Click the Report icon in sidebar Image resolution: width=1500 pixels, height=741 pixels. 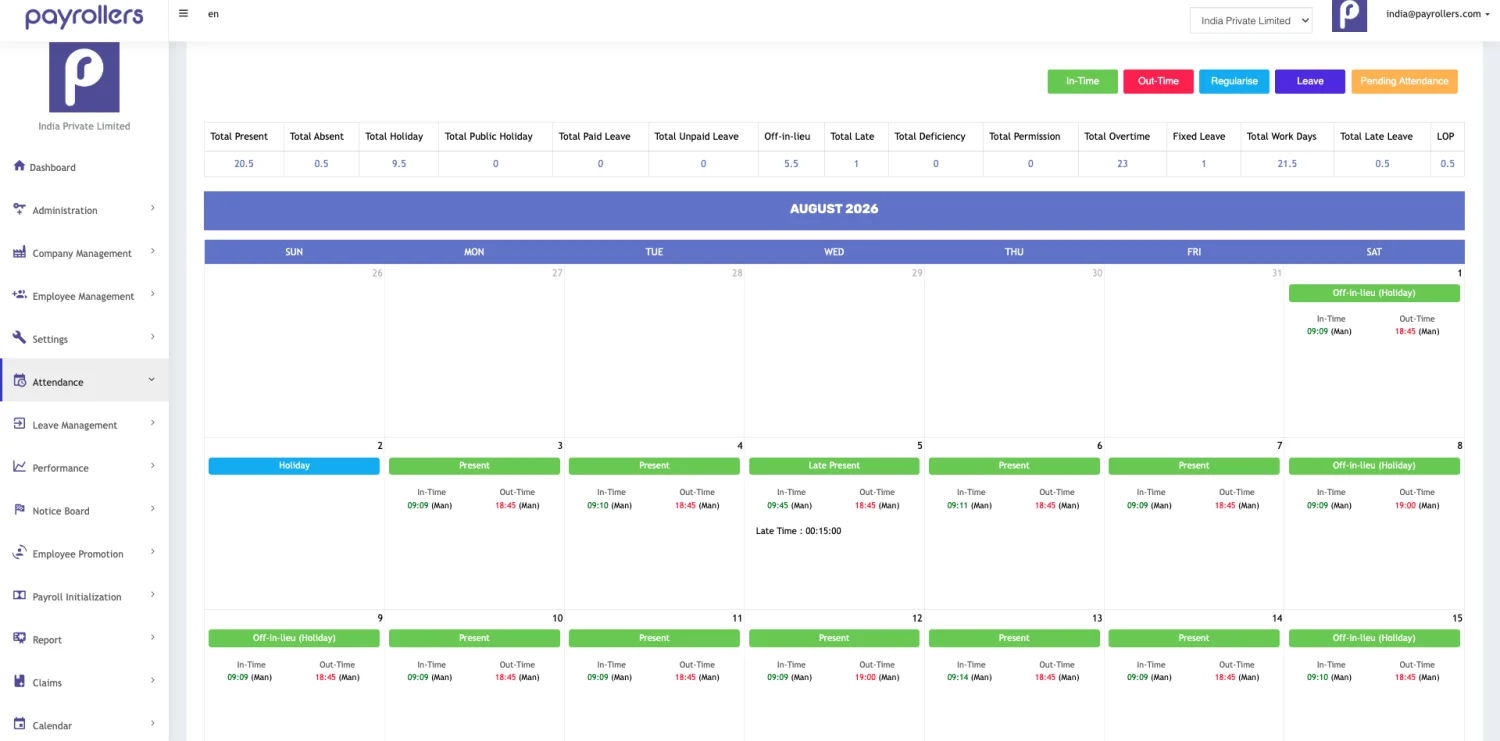[19, 639]
